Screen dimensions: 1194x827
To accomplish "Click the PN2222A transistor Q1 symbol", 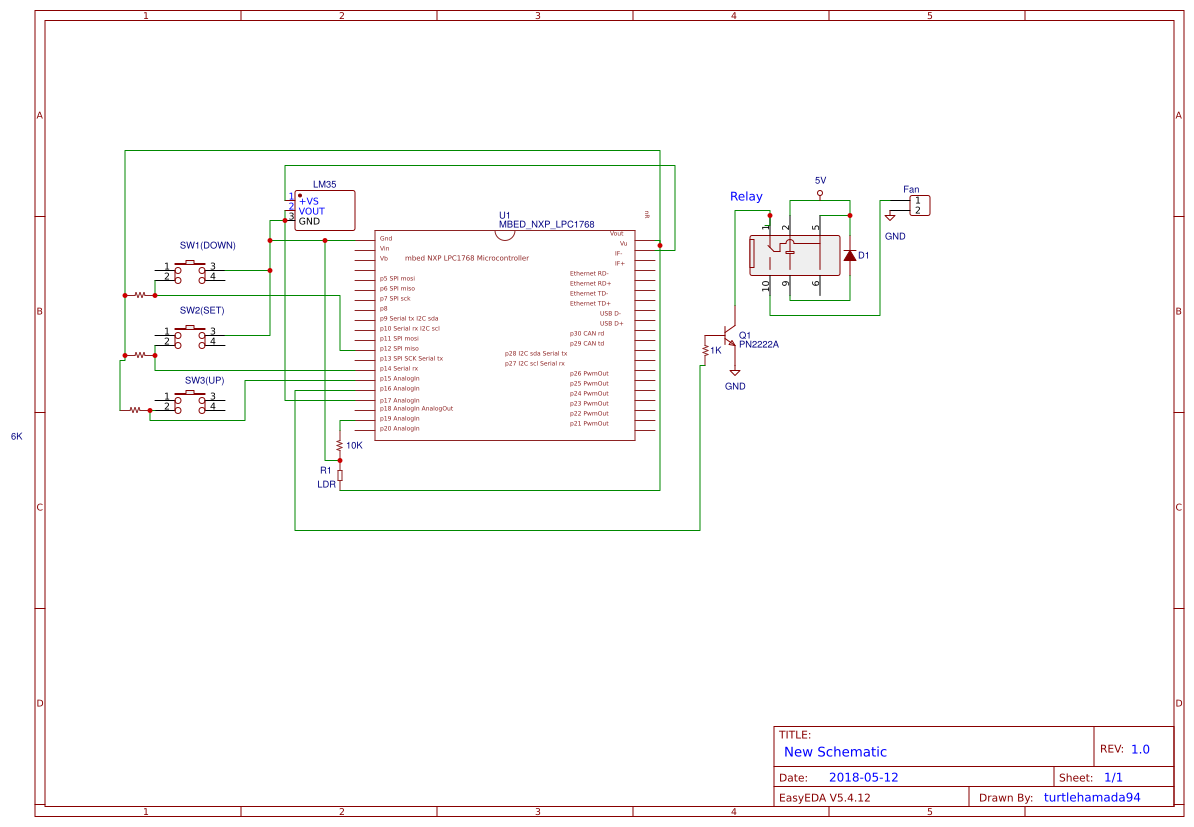I will click(730, 335).
